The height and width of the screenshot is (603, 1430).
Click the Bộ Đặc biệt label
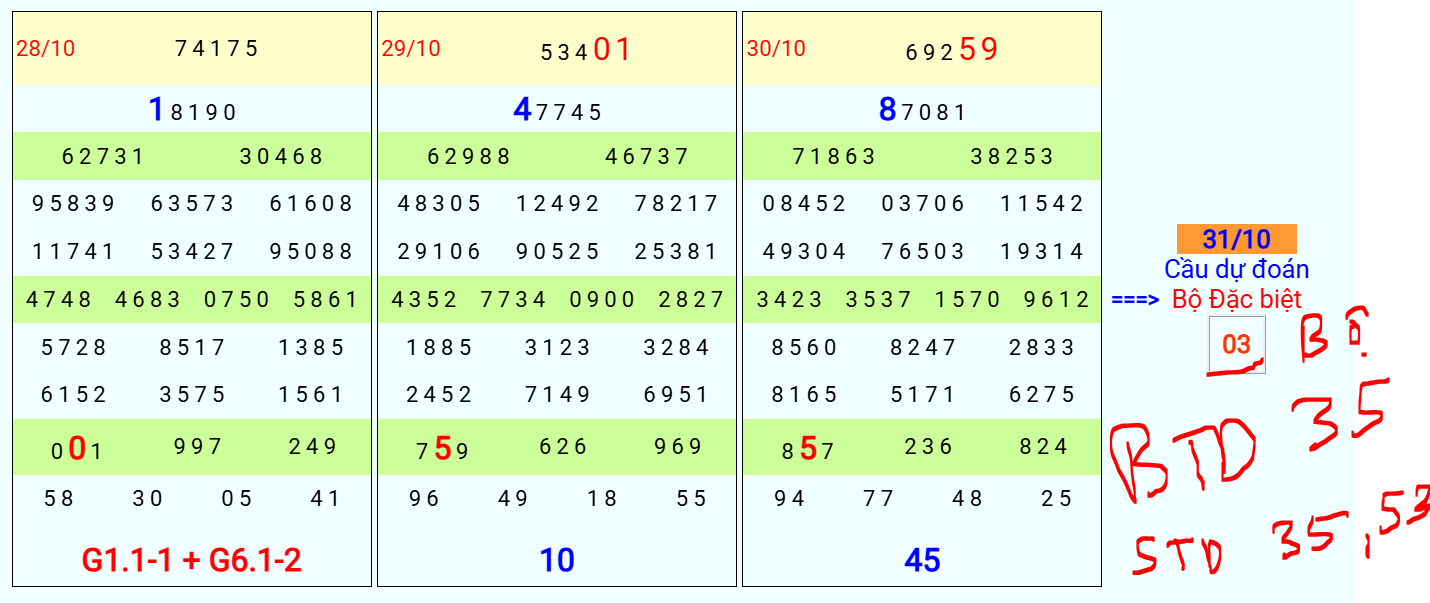point(1237,298)
